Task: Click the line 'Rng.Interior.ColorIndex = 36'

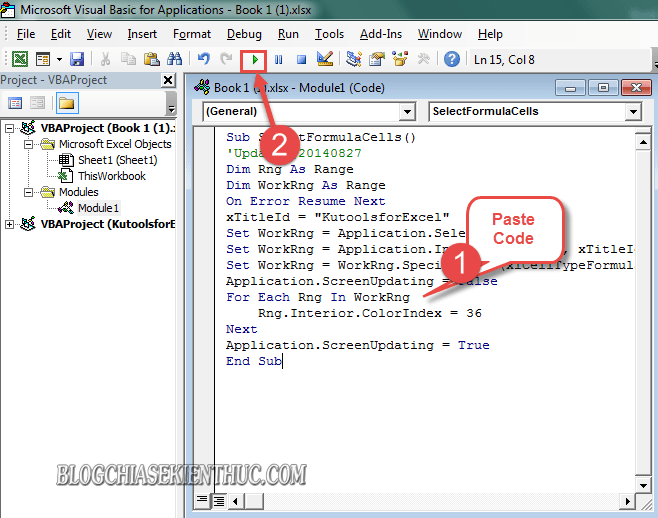Action: click(370, 313)
